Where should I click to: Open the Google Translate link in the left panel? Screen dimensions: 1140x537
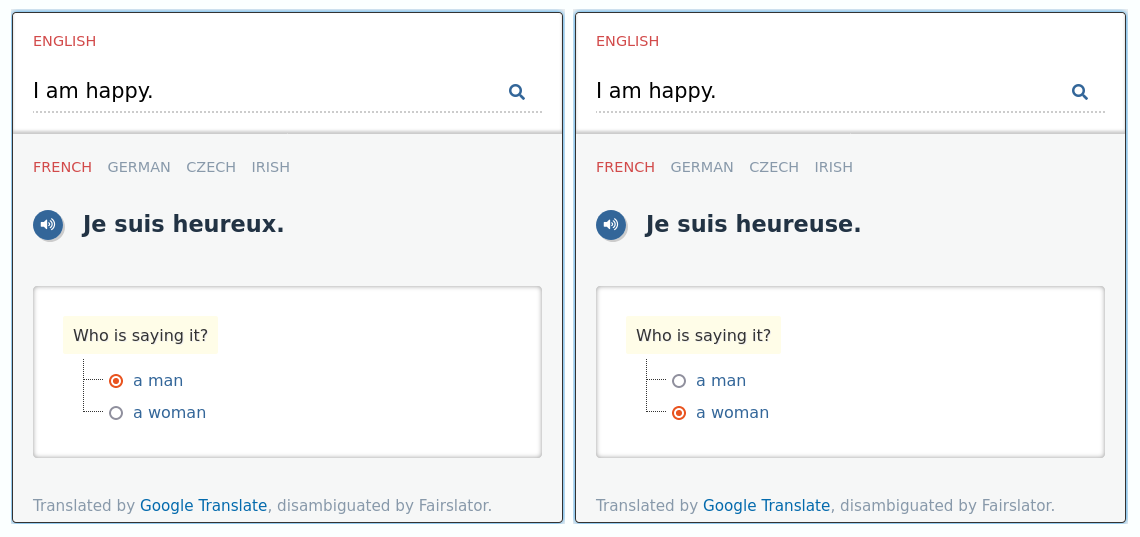tap(203, 506)
